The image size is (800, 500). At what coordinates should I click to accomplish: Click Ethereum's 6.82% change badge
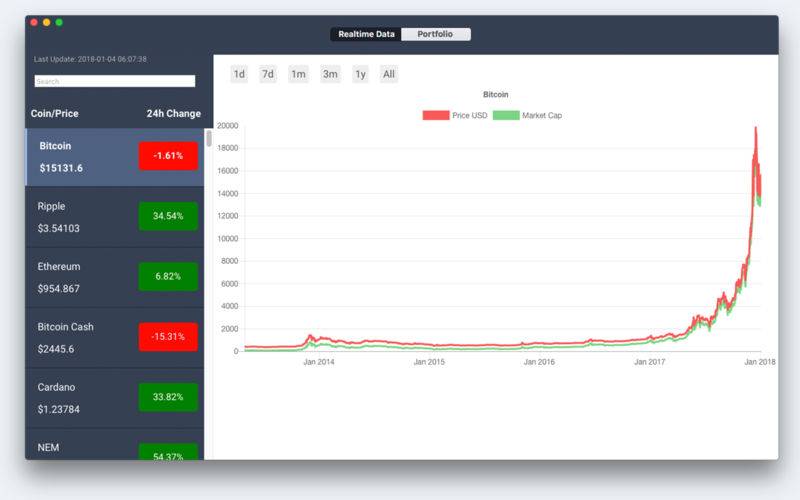[x=168, y=277]
